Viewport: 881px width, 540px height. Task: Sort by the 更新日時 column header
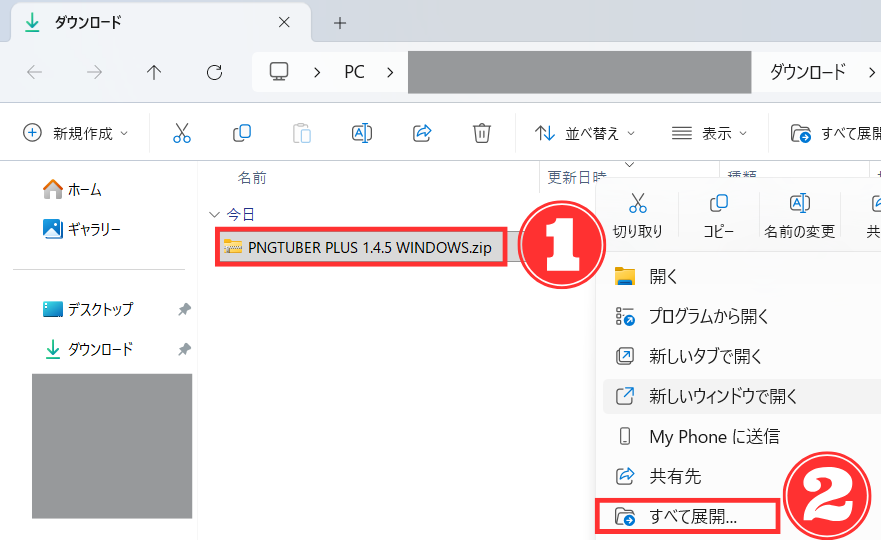tap(576, 178)
